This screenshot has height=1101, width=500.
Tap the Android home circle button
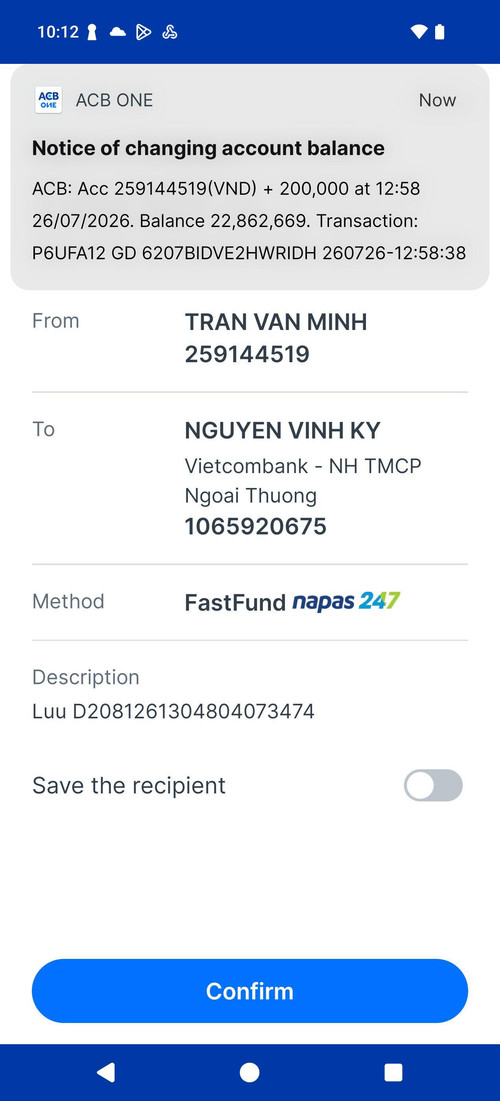(249, 1072)
